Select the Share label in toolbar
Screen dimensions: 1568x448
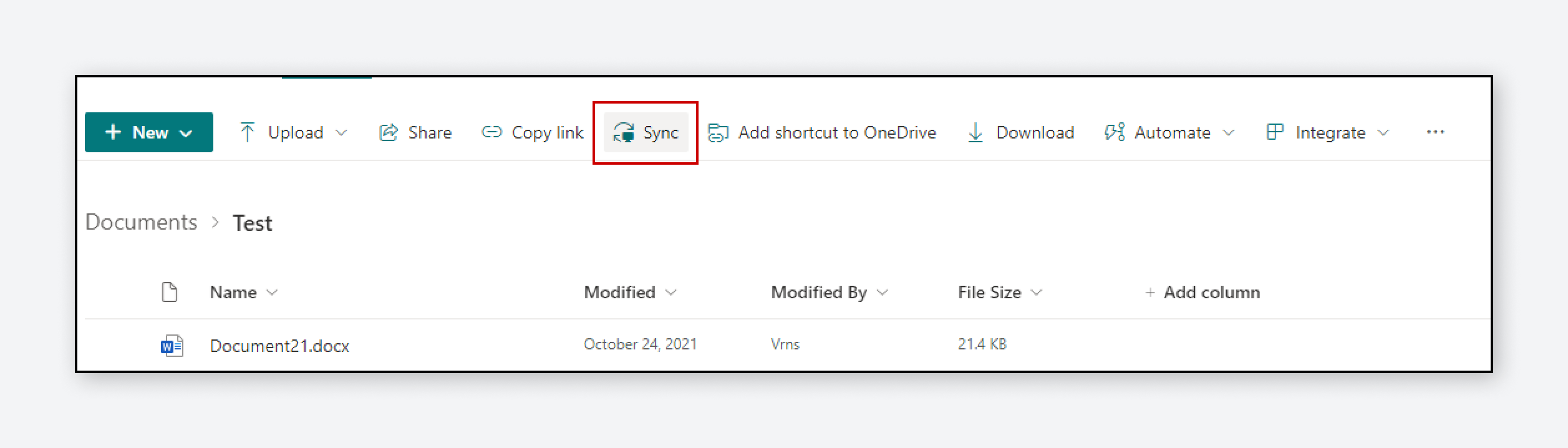coord(430,132)
